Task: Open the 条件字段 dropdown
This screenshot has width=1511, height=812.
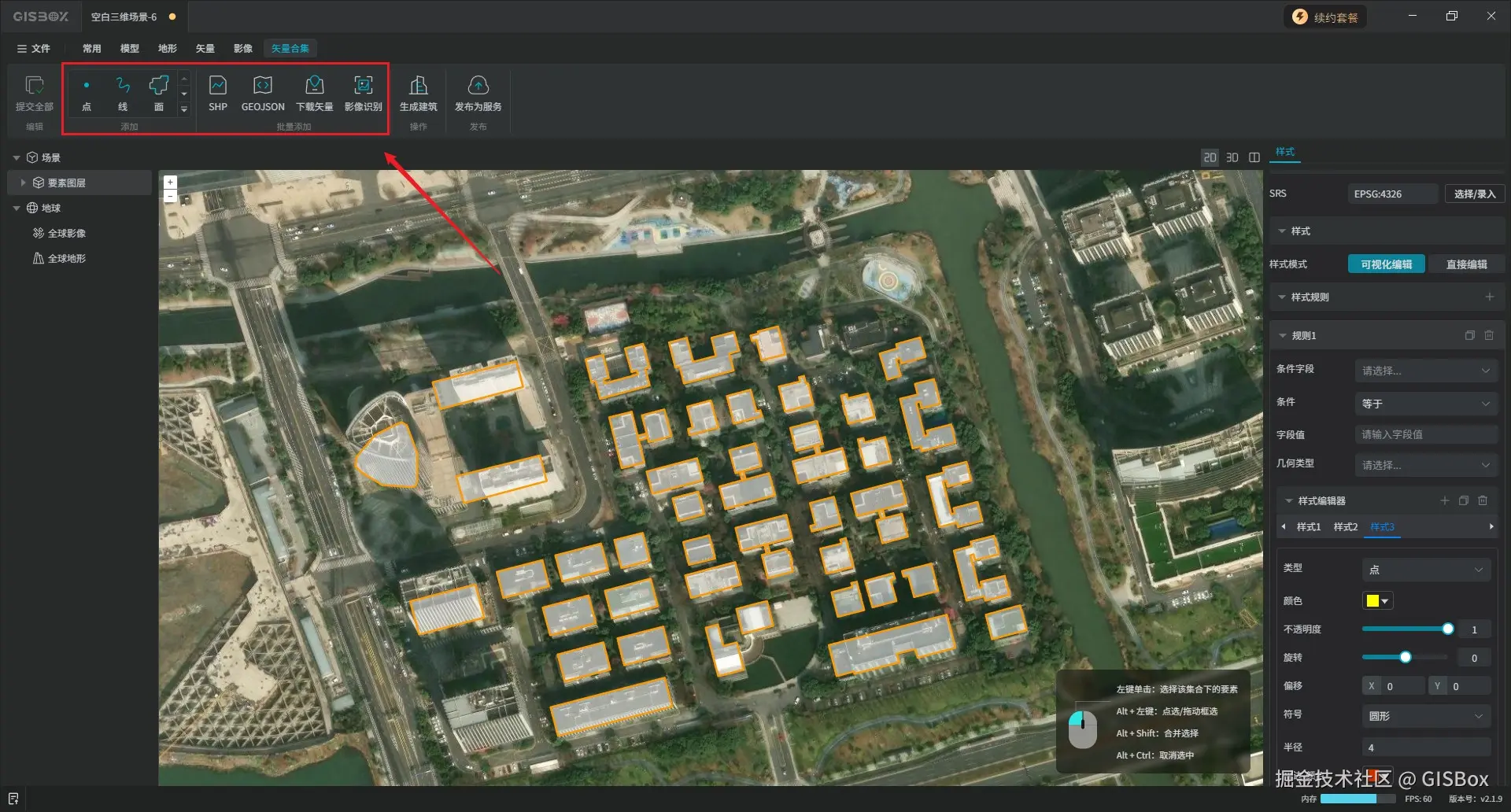Action: click(x=1426, y=371)
